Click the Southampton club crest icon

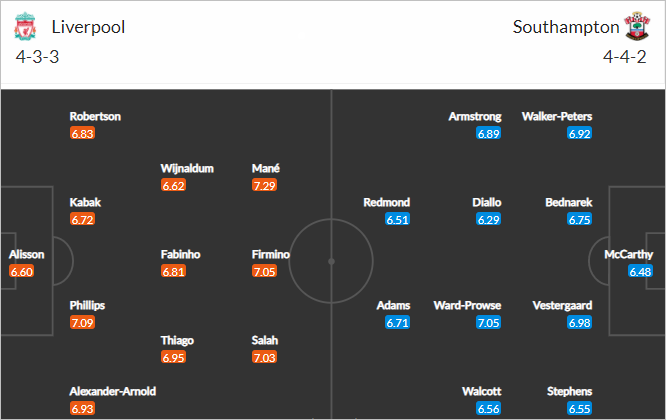(636, 26)
